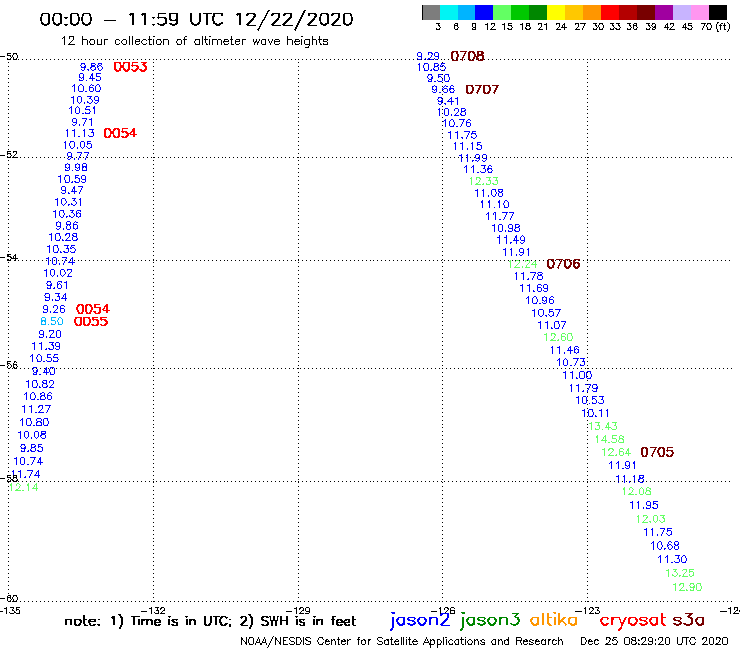Click timestamp Dec 25 08:29:20 UTC 2020

[654, 642]
